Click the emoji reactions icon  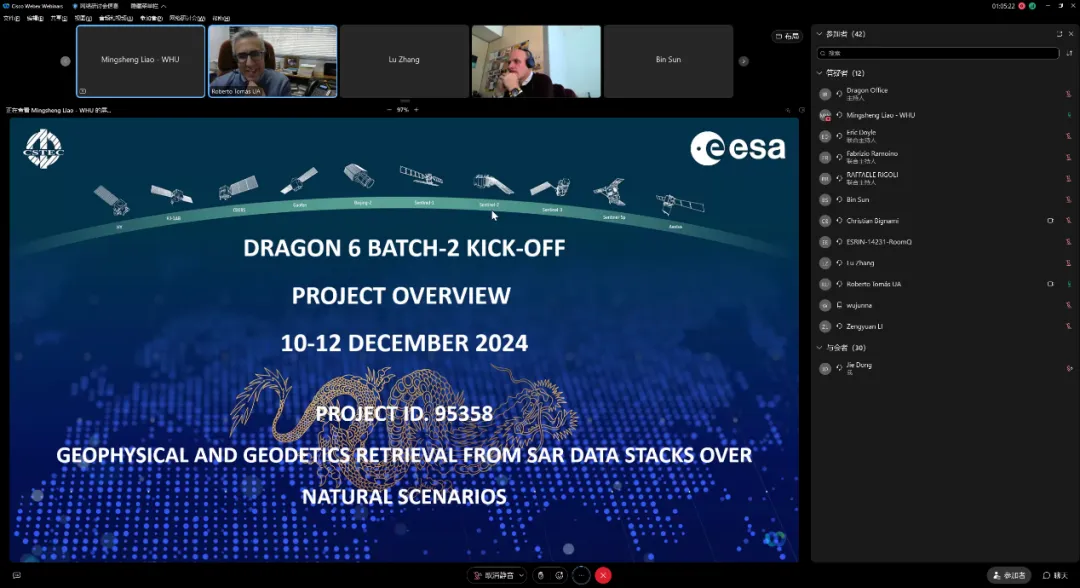(559, 575)
